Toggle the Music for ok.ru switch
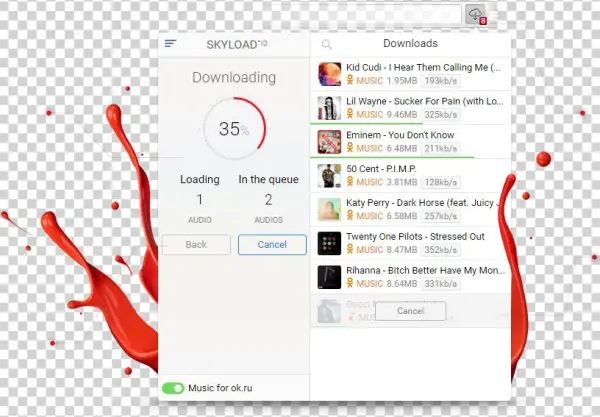This screenshot has height=417, width=600. (x=173, y=388)
